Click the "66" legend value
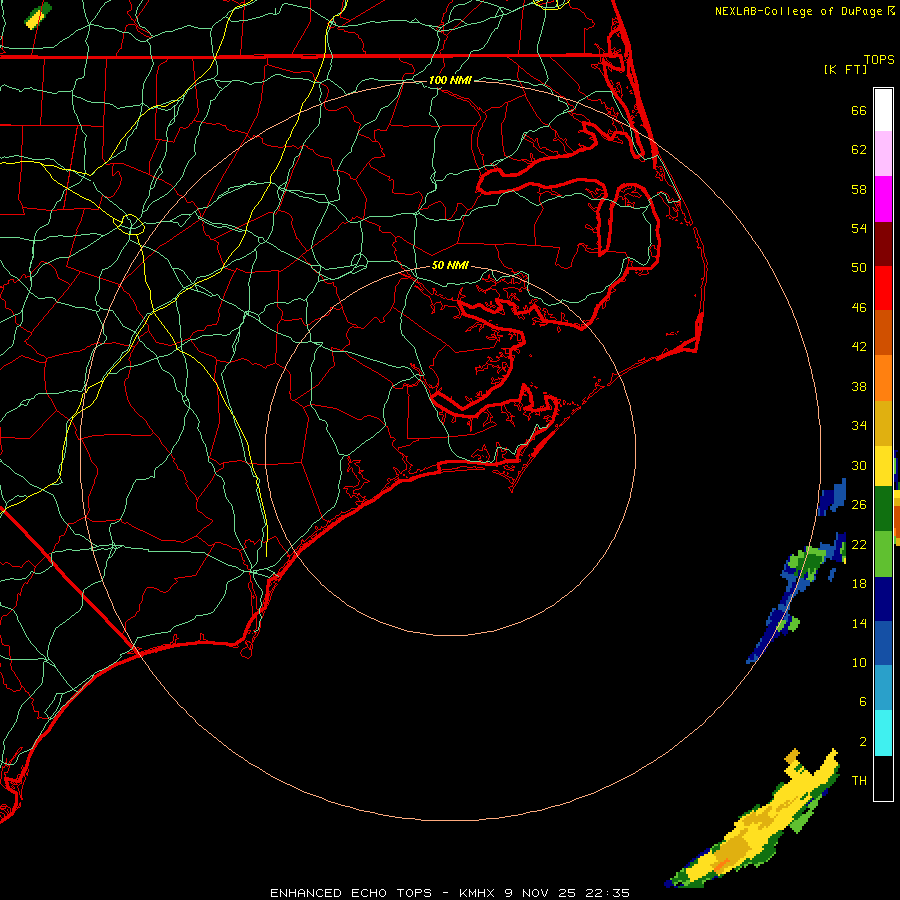The width and height of the screenshot is (900, 900). 859,110
